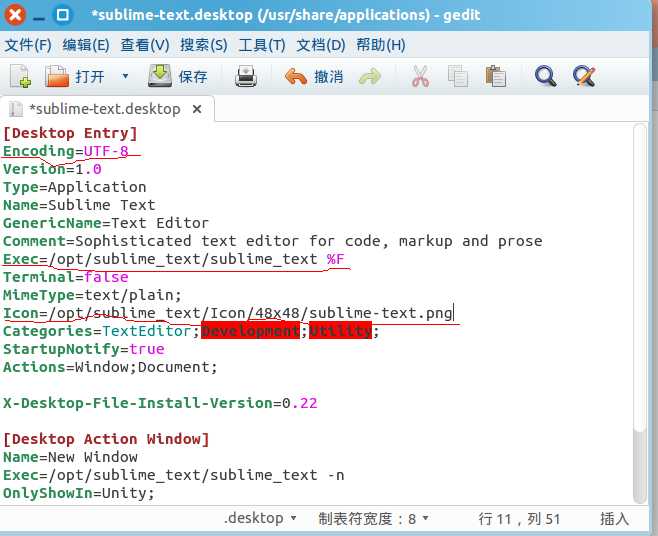658x536 pixels.
Task: Click the GenericName=Text Editor line
Action: (106, 223)
